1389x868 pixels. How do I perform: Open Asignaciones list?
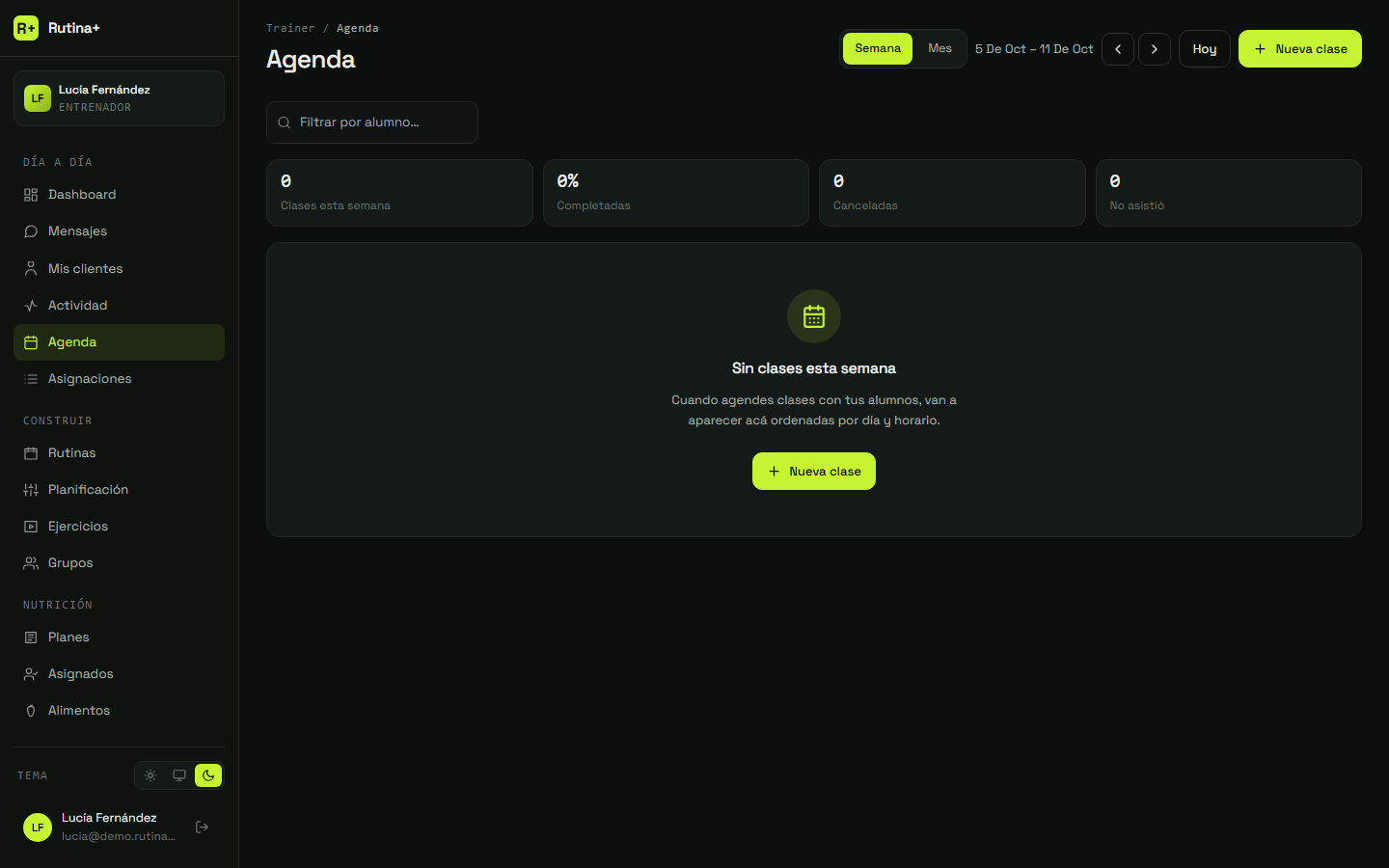pos(119,379)
